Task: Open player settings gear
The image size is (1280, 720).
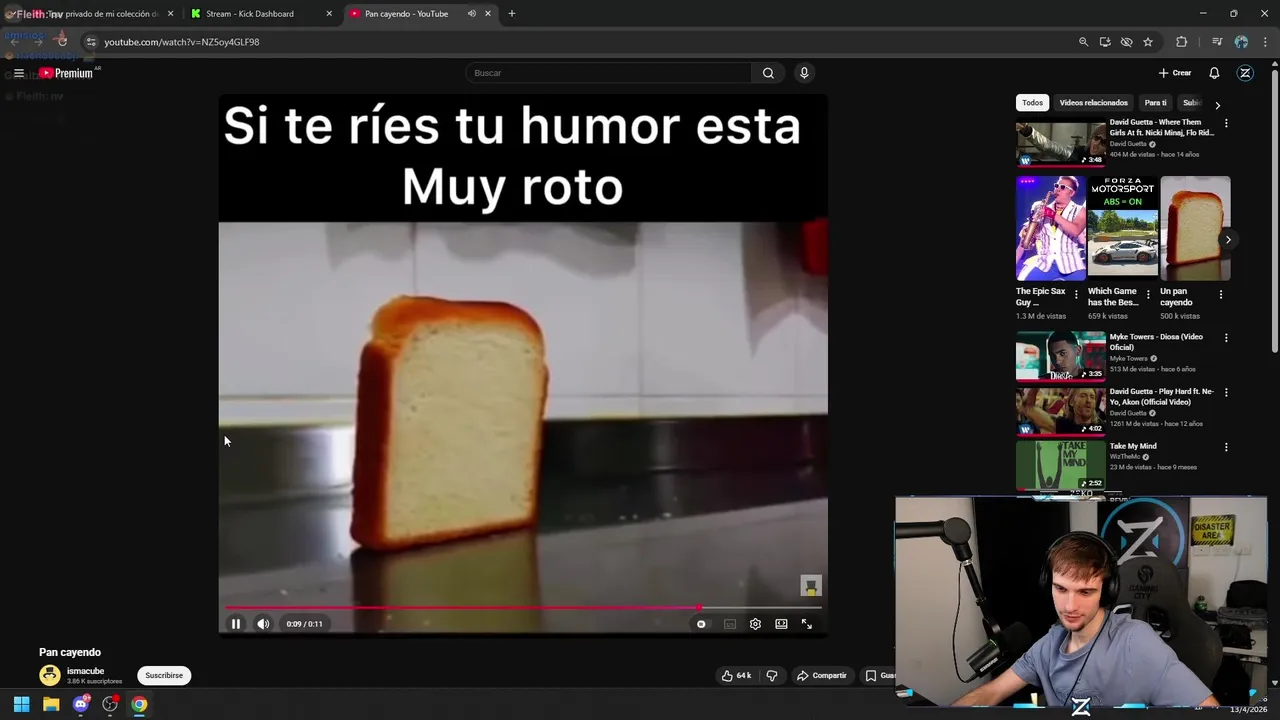Action: tap(755, 624)
